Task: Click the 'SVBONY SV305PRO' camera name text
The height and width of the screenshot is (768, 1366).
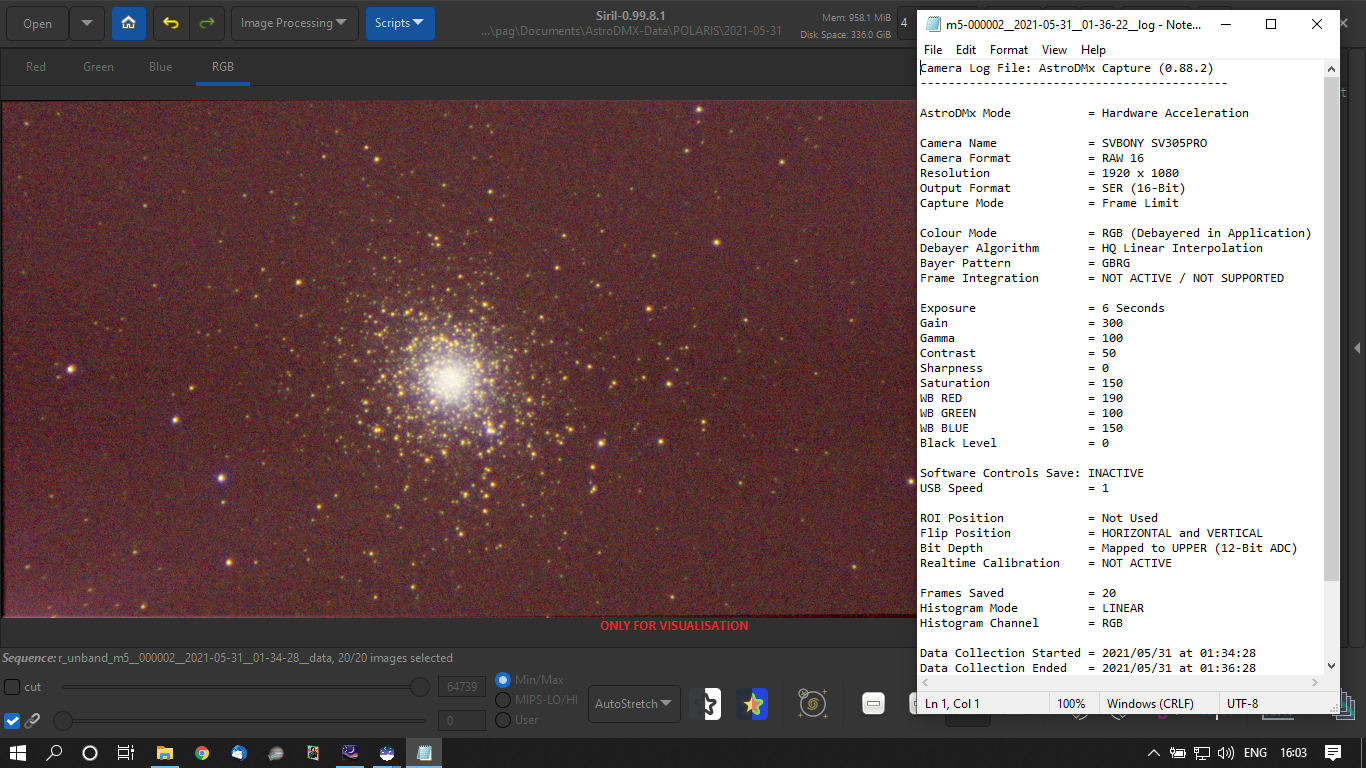Action: (1154, 143)
